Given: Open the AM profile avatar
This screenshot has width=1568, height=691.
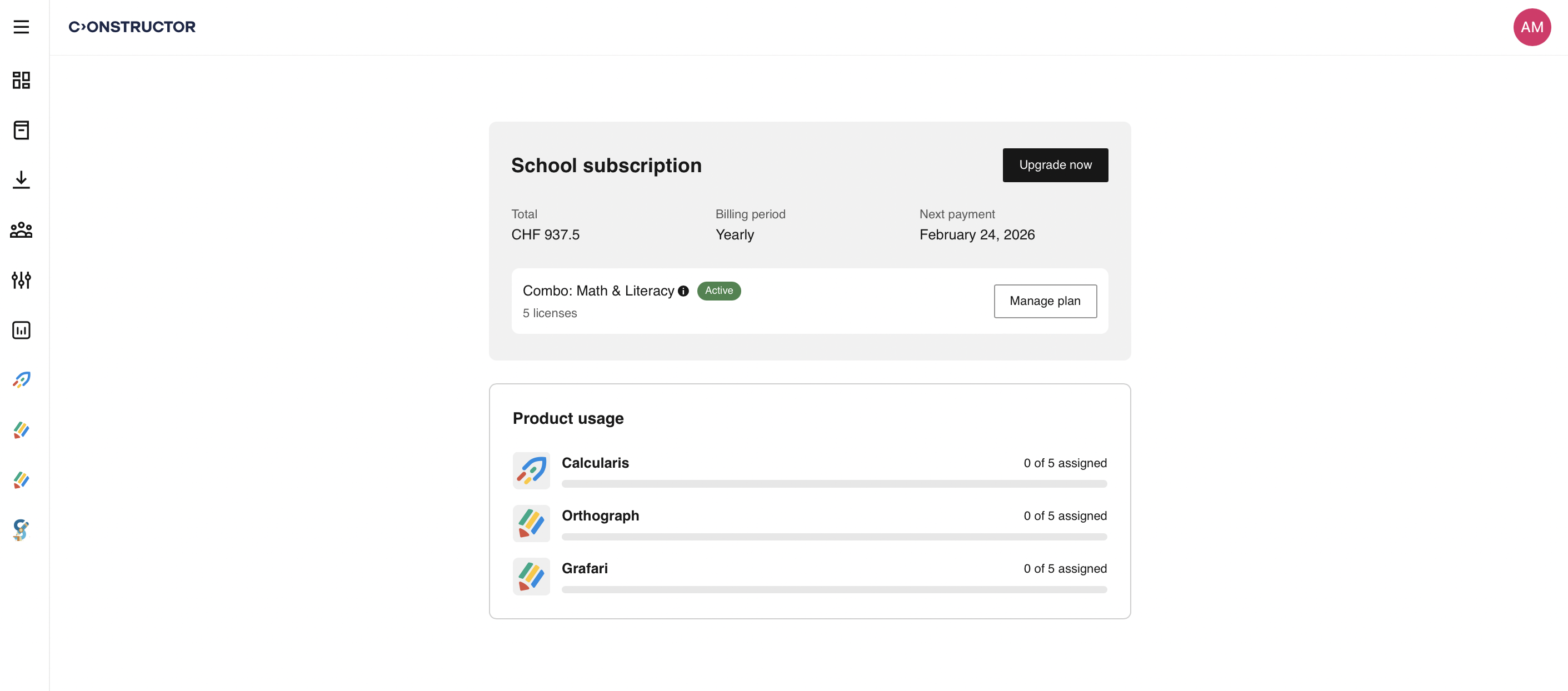Looking at the screenshot, I should click(x=1532, y=27).
